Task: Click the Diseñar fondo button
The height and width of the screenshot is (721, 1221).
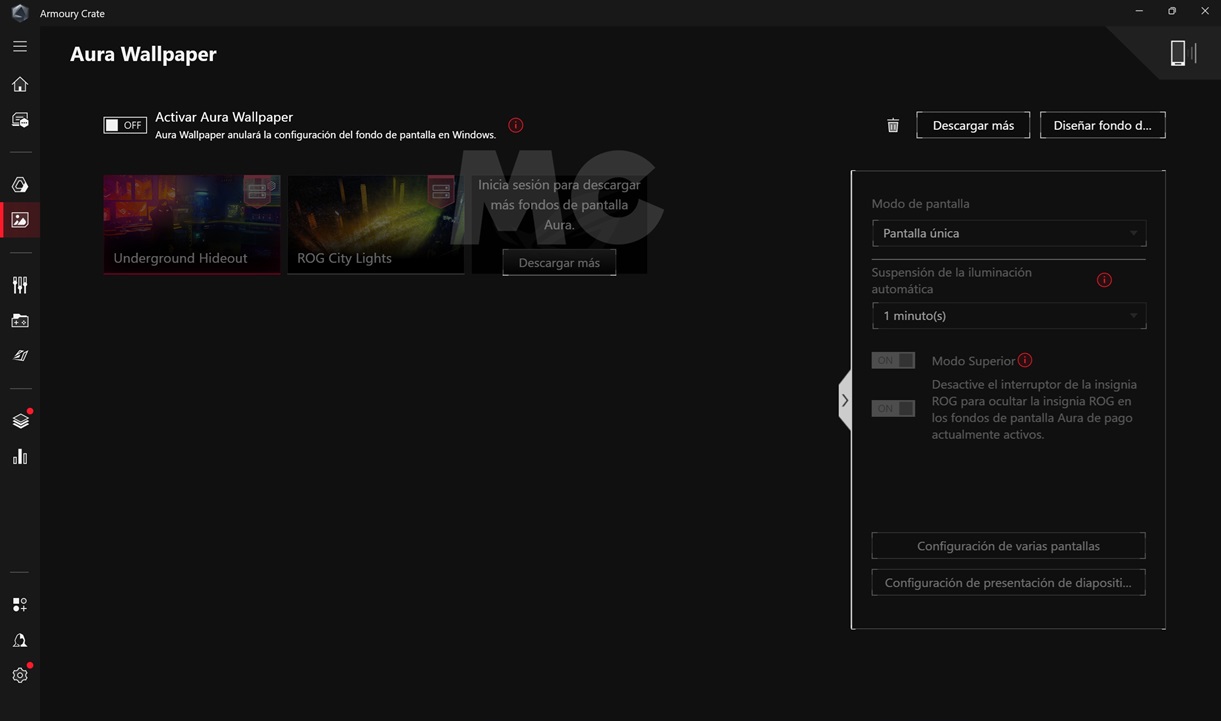Action: [1102, 125]
